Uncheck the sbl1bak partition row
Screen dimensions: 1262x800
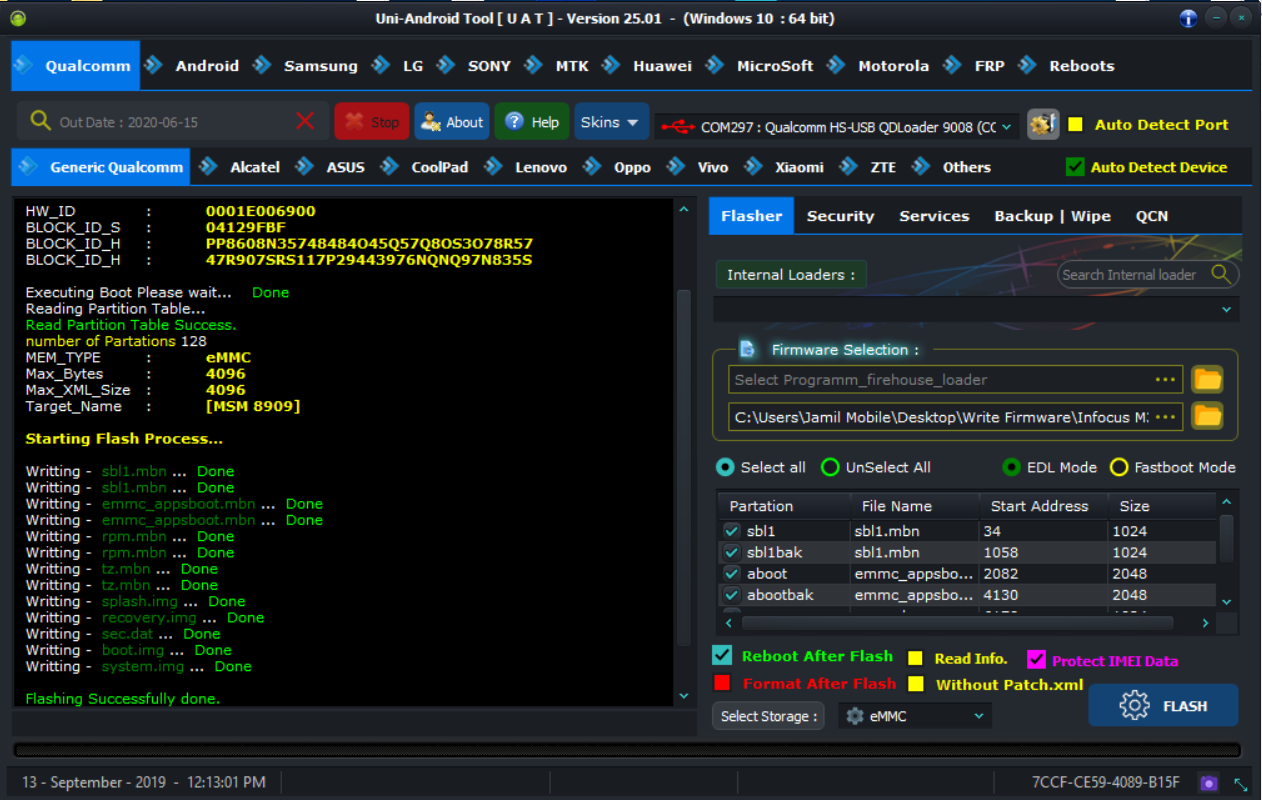(x=732, y=552)
